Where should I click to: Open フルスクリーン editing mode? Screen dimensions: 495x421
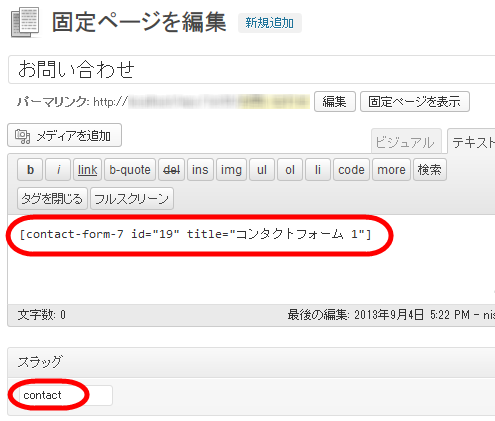[x=132, y=199]
